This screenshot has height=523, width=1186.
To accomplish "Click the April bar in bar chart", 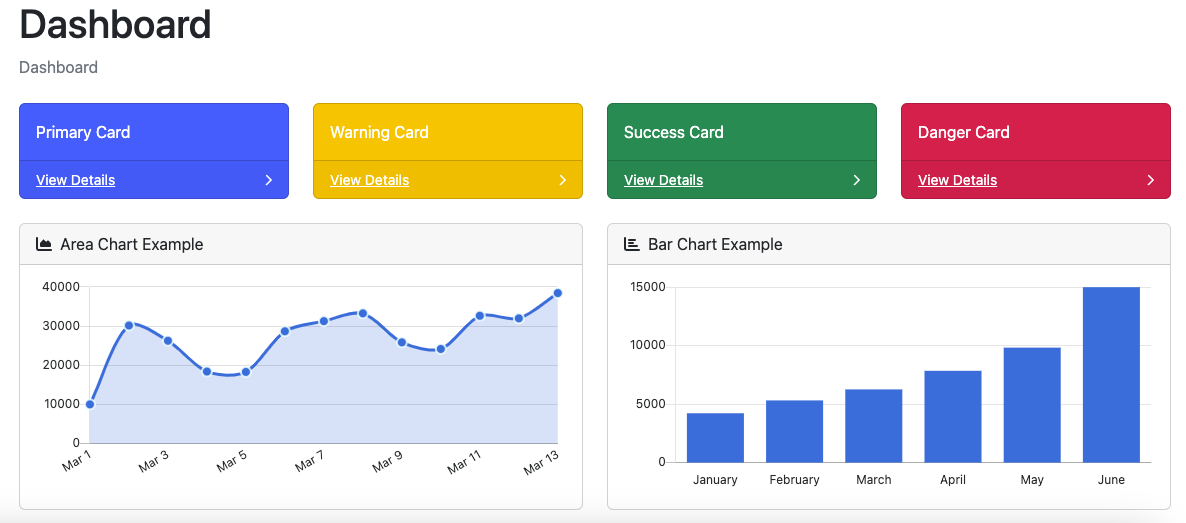I will click(x=953, y=416).
